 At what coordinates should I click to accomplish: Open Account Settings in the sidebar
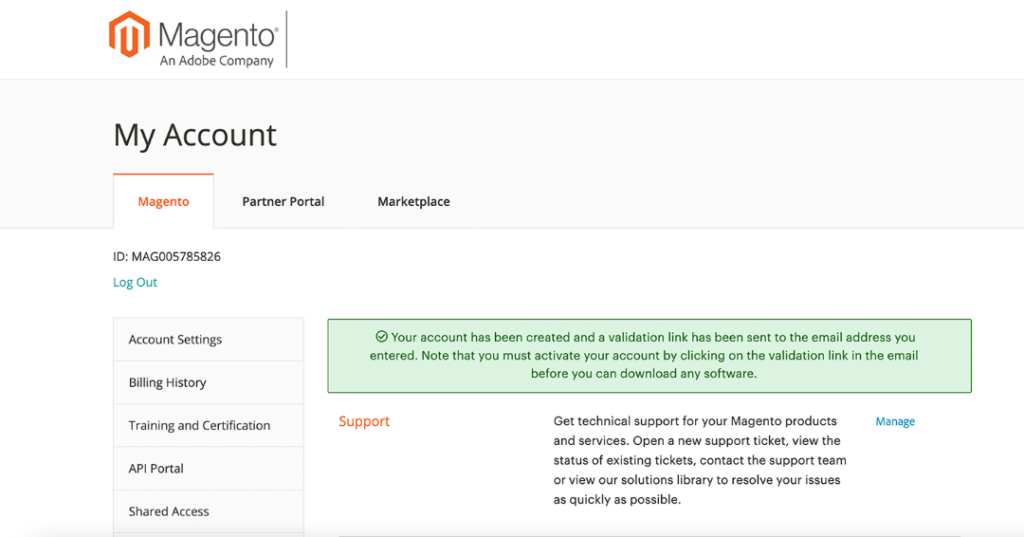point(208,340)
